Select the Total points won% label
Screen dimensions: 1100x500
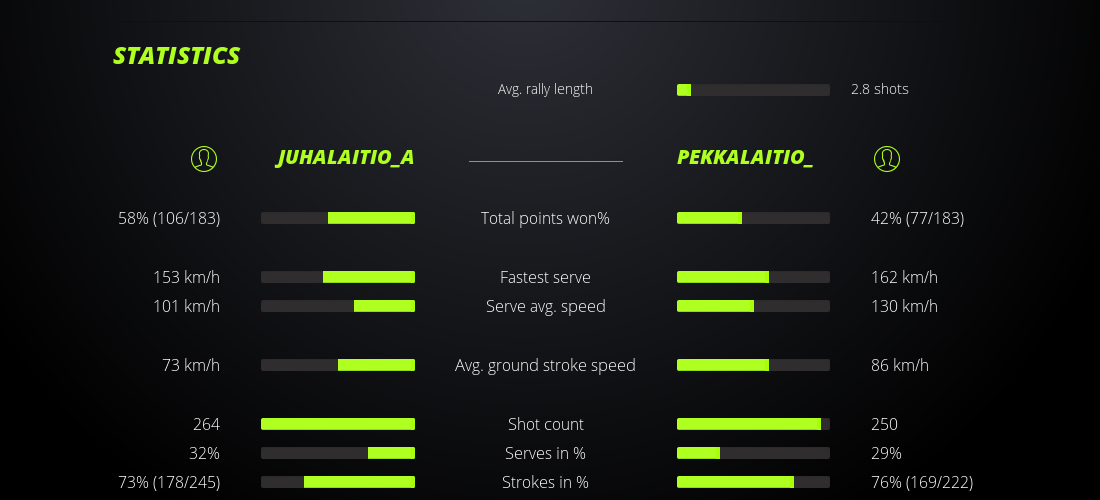click(x=545, y=218)
